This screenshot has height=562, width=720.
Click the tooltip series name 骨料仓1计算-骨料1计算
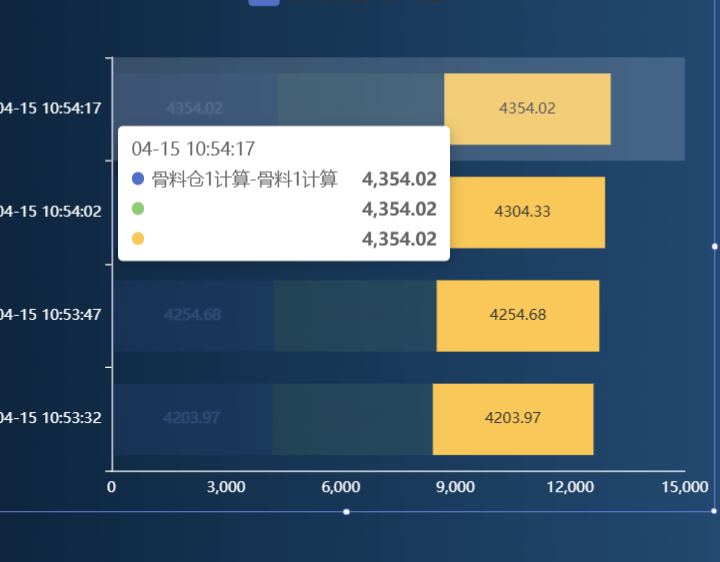point(245,180)
